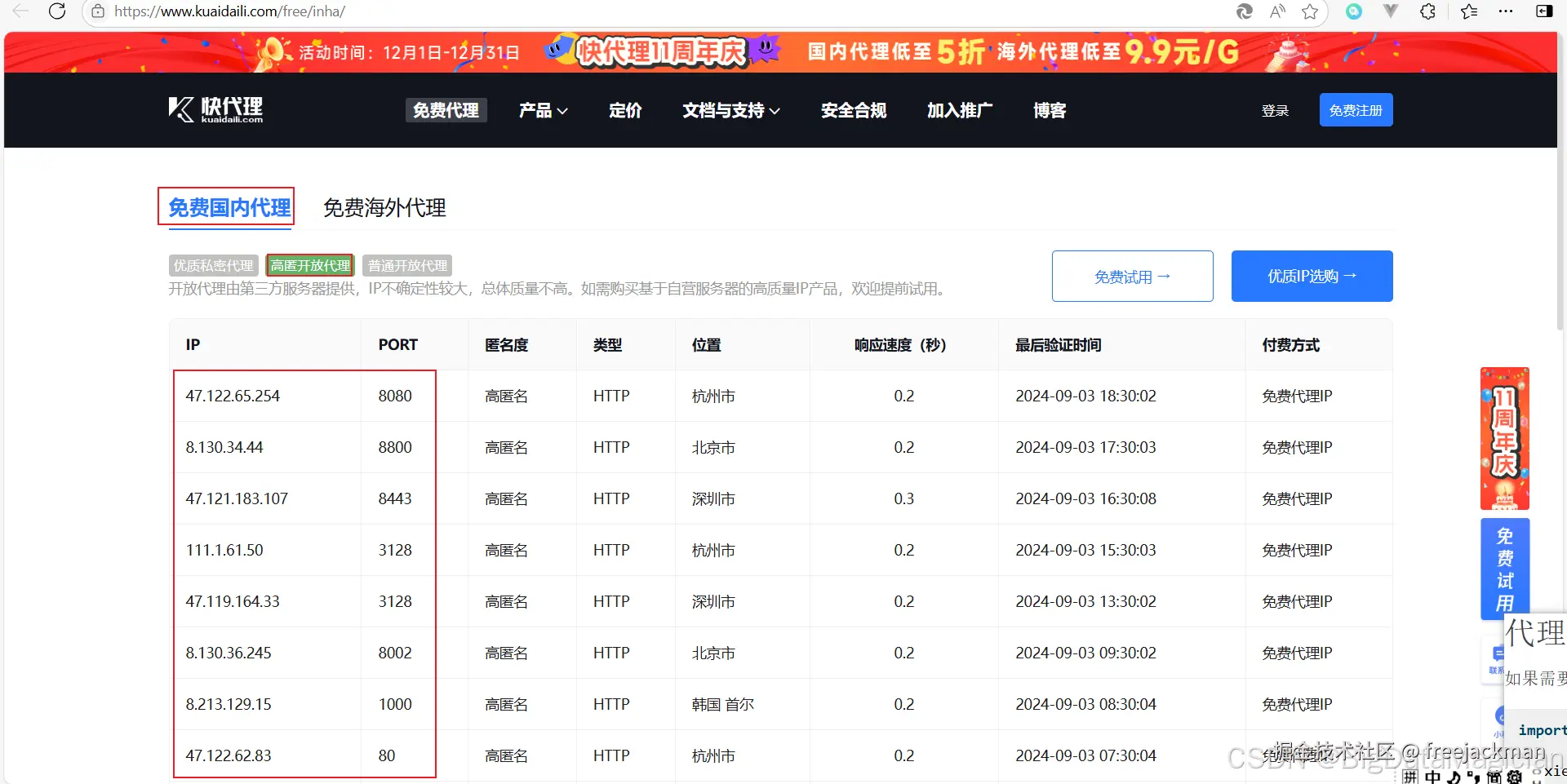Click the refresh page icon
The height and width of the screenshot is (784, 1567).
tap(56, 11)
